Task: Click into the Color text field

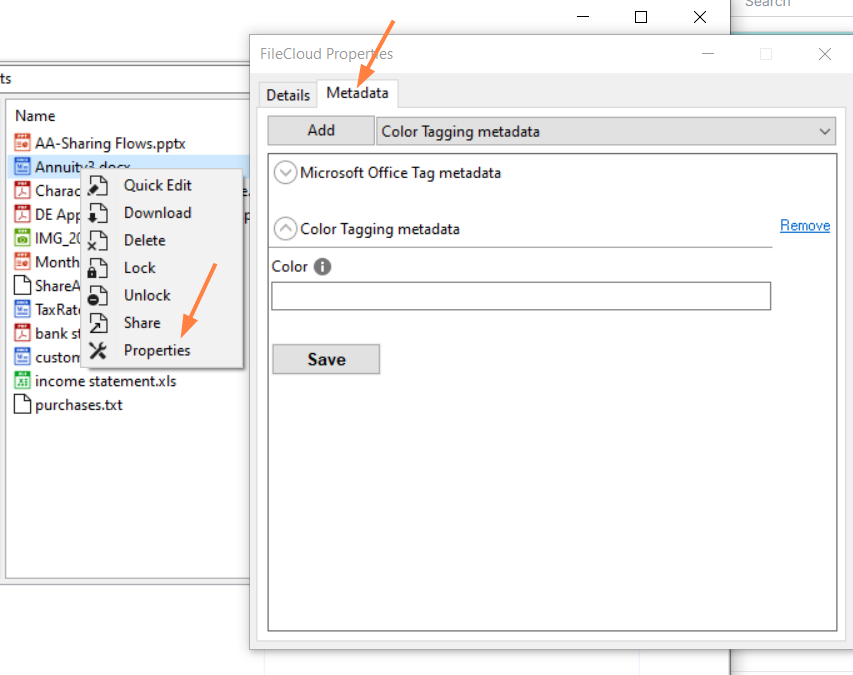Action: coord(521,296)
